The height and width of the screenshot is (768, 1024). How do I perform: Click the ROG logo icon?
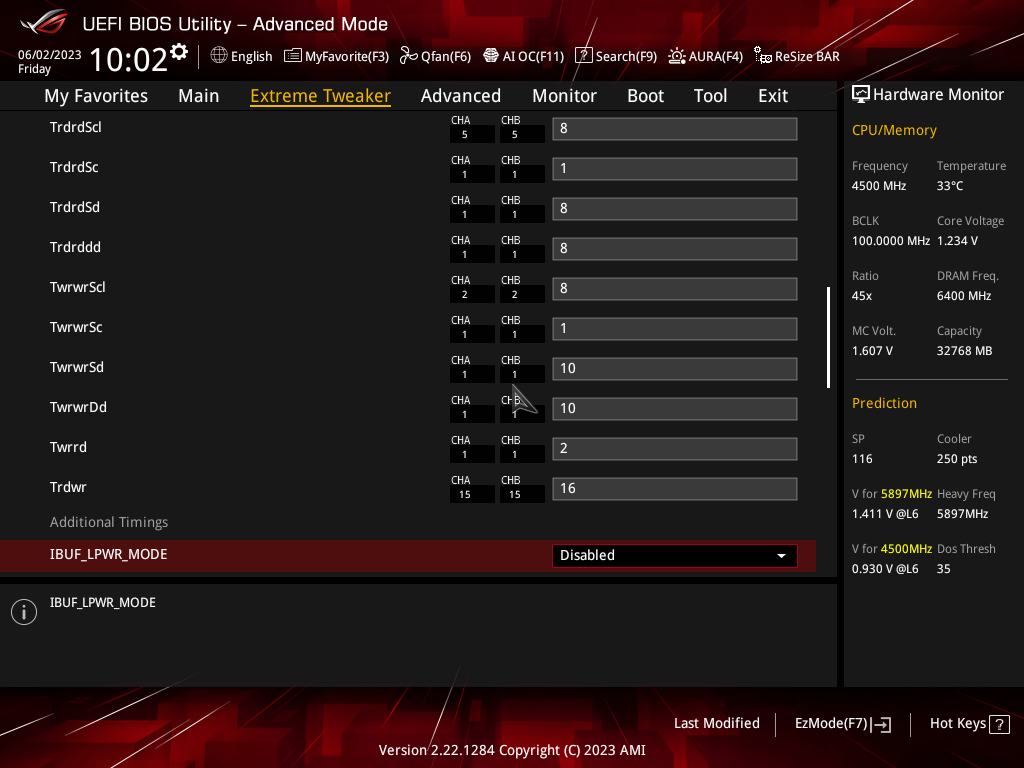click(x=44, y=23)
